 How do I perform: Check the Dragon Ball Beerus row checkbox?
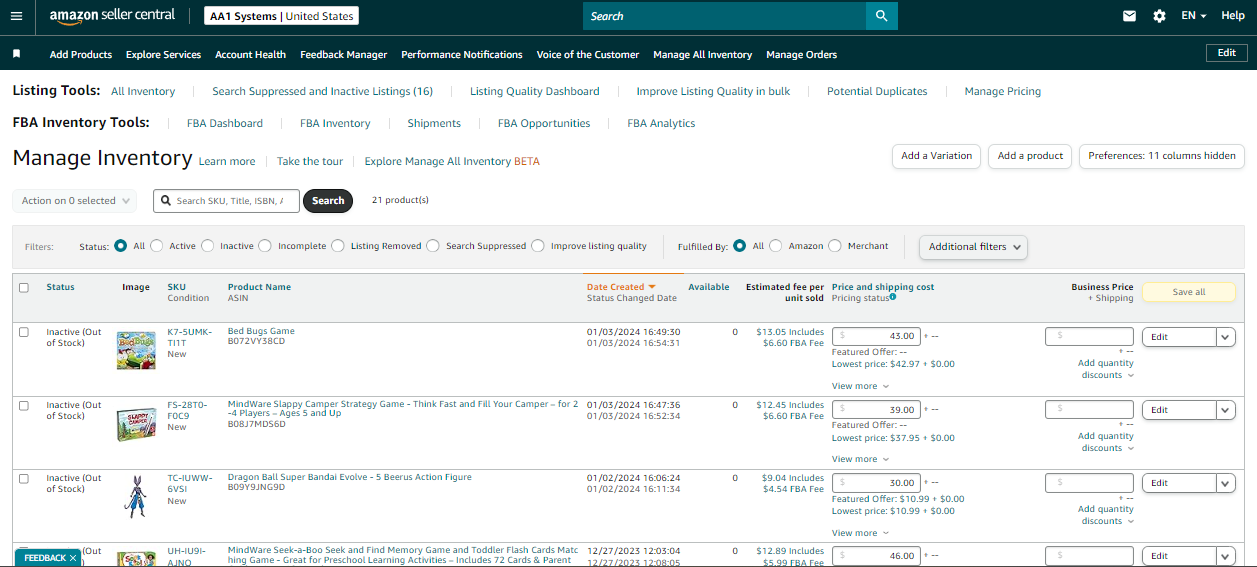24,478
